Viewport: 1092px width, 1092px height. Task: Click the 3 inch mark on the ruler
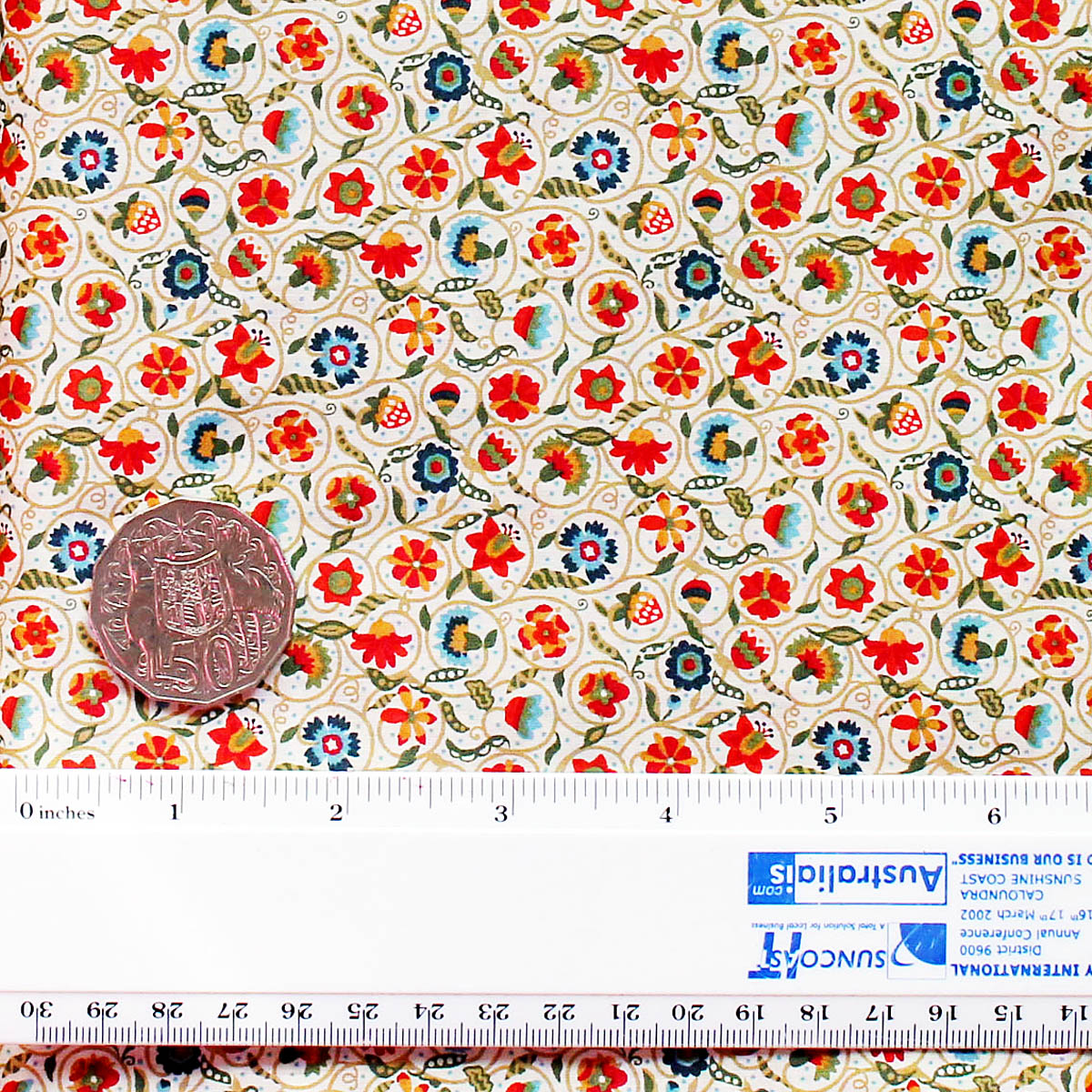click(x=500, y=813)
